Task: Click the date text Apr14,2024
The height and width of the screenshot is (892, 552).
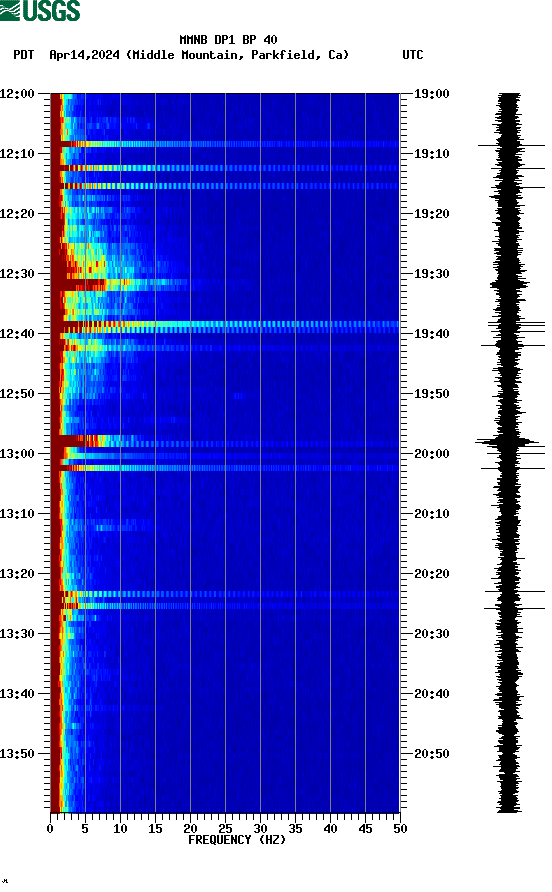Action: [x=84, y=55]
